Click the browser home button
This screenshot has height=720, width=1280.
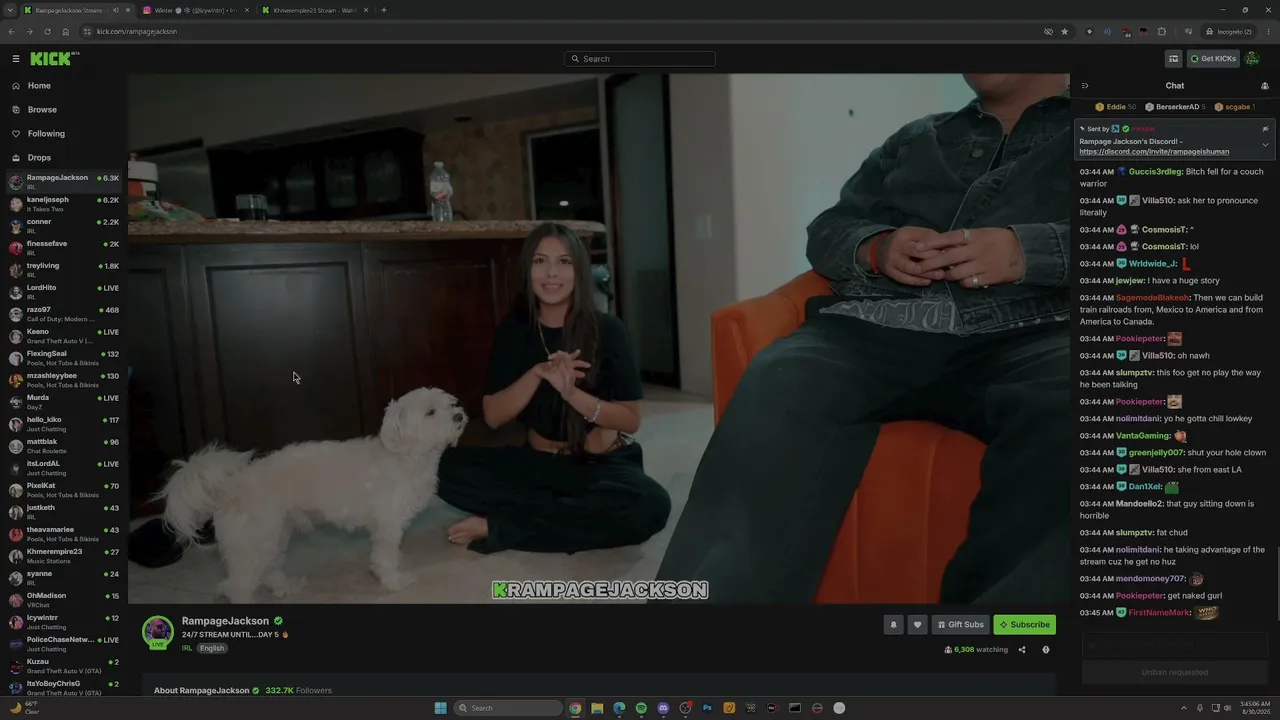pyautogui.click(x=66, y=32)
